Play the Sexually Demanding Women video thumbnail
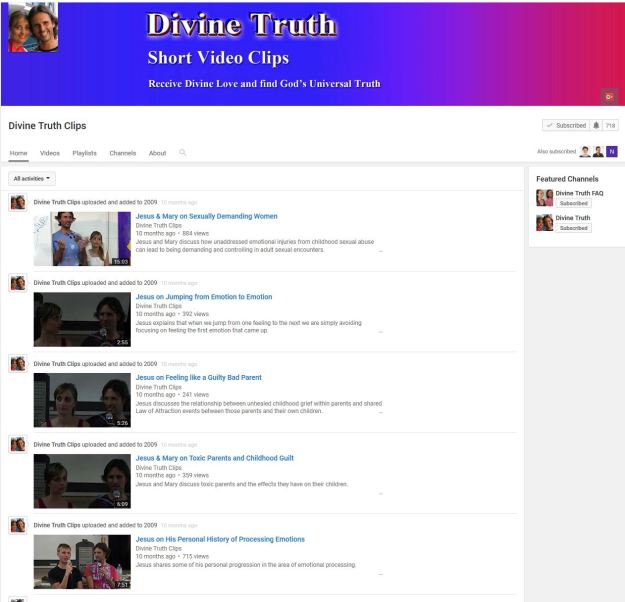Screen dimensions: 625x602 82,239
